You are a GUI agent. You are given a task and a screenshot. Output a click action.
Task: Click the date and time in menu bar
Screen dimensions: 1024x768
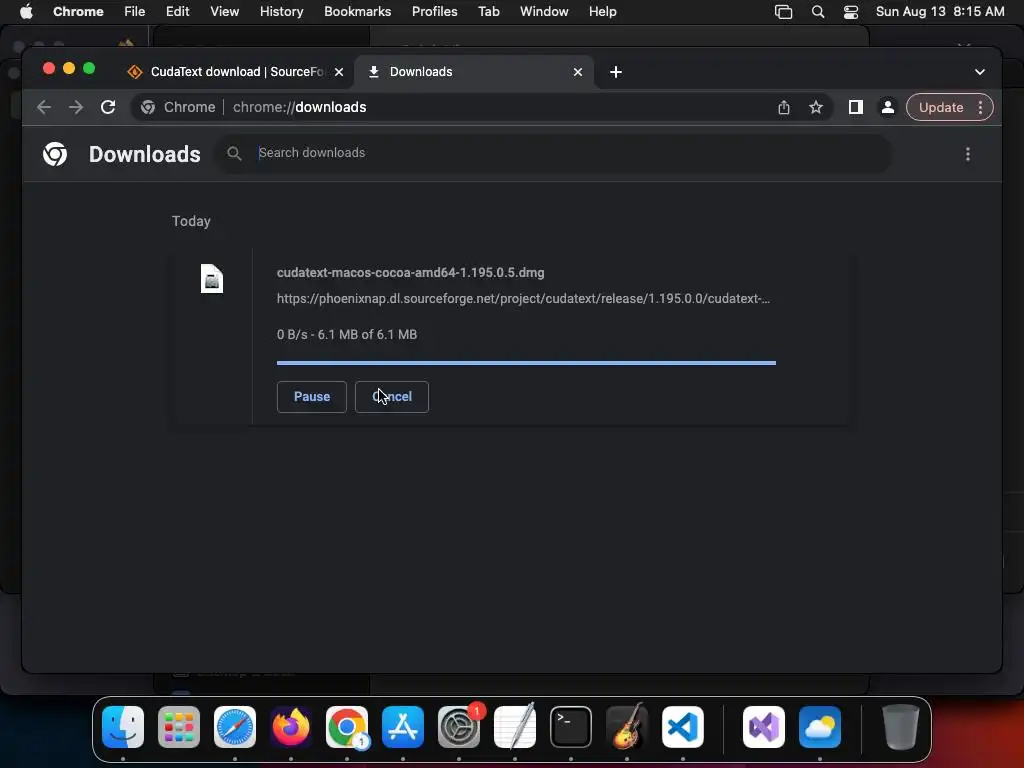(940, 12)
